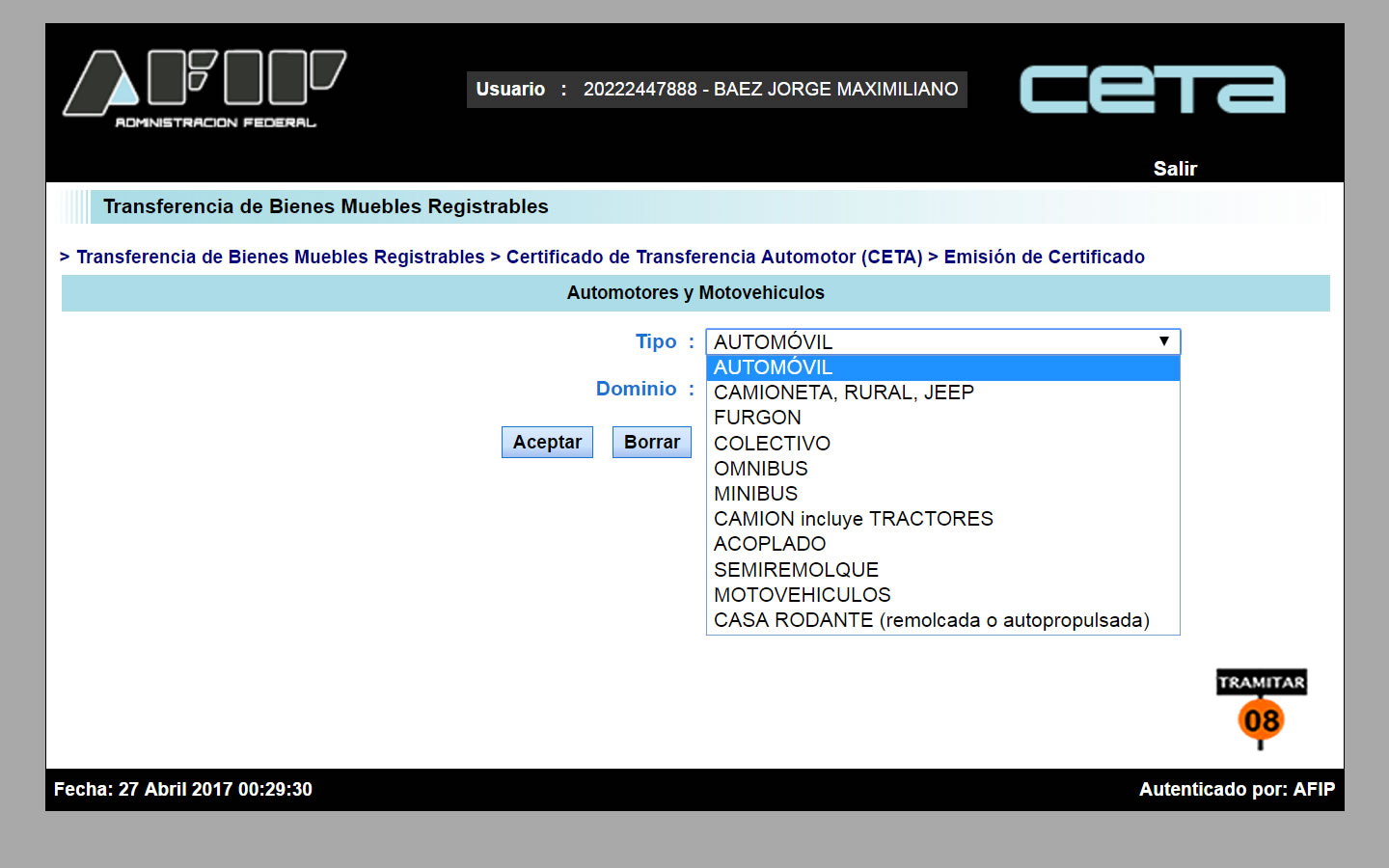This screenshot has width=1389, height=868.
Task: Open Transferencia de Bienes Muebles Registrables breadcrumb
Action: (x=281, y=257)
